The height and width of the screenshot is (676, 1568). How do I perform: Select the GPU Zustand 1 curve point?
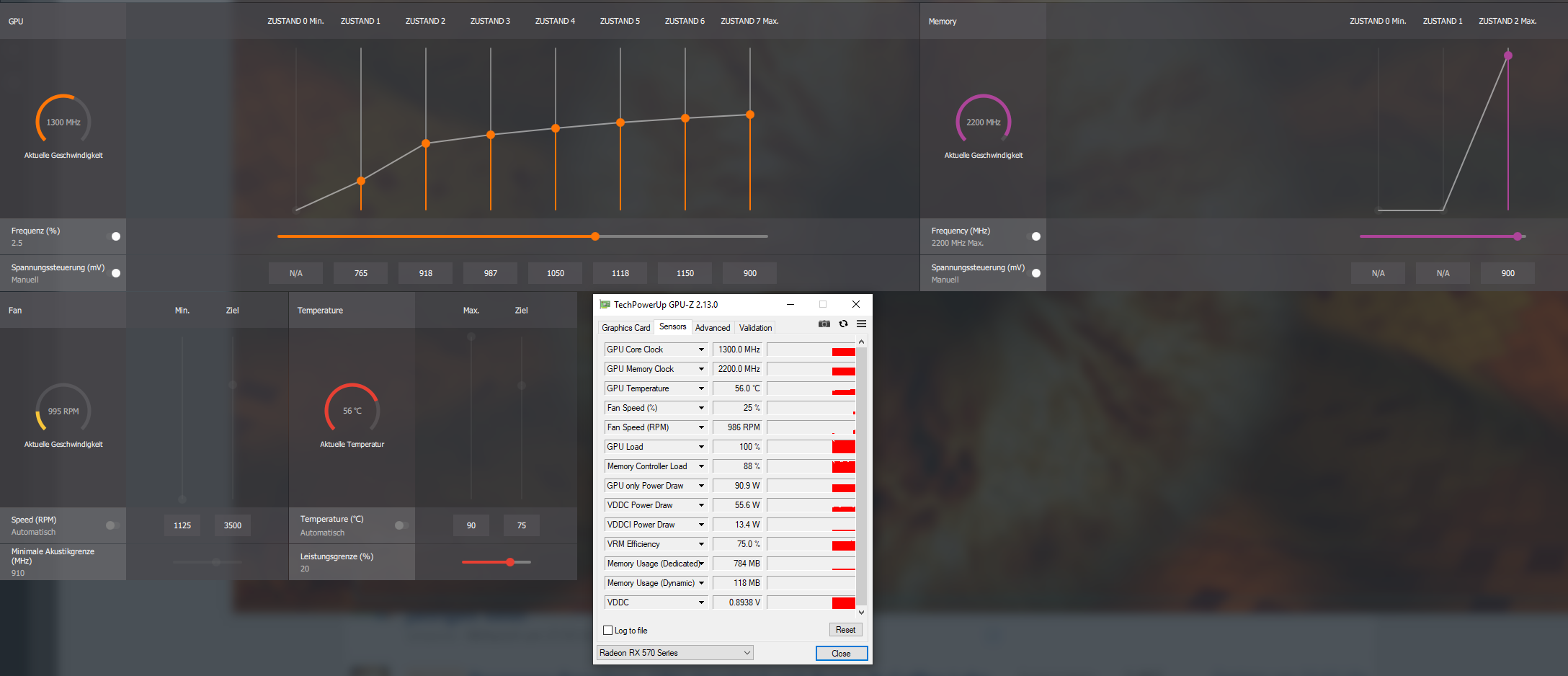pyautogui.click(x=361, y=181)
